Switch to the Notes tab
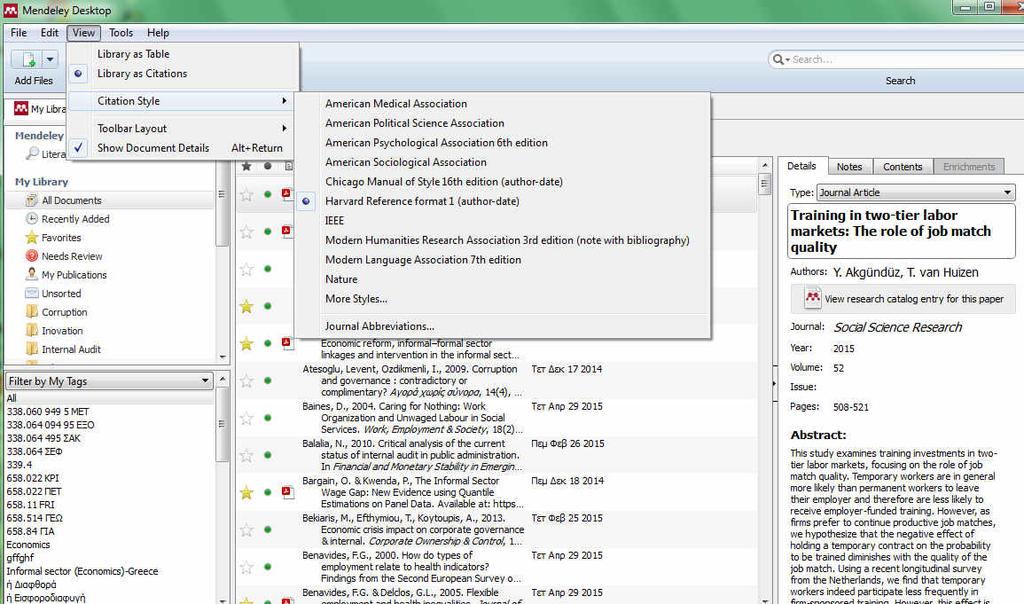This screenshot has width=1024, height=604. pyautogui.click(x=849, y=167)
